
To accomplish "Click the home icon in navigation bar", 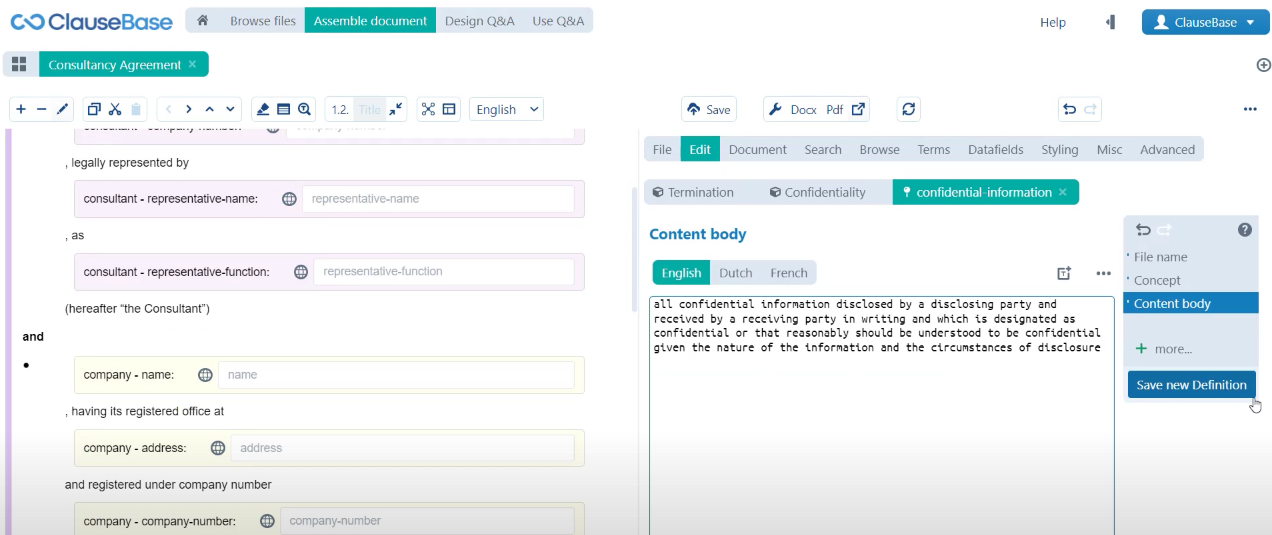I will point(203,21).
